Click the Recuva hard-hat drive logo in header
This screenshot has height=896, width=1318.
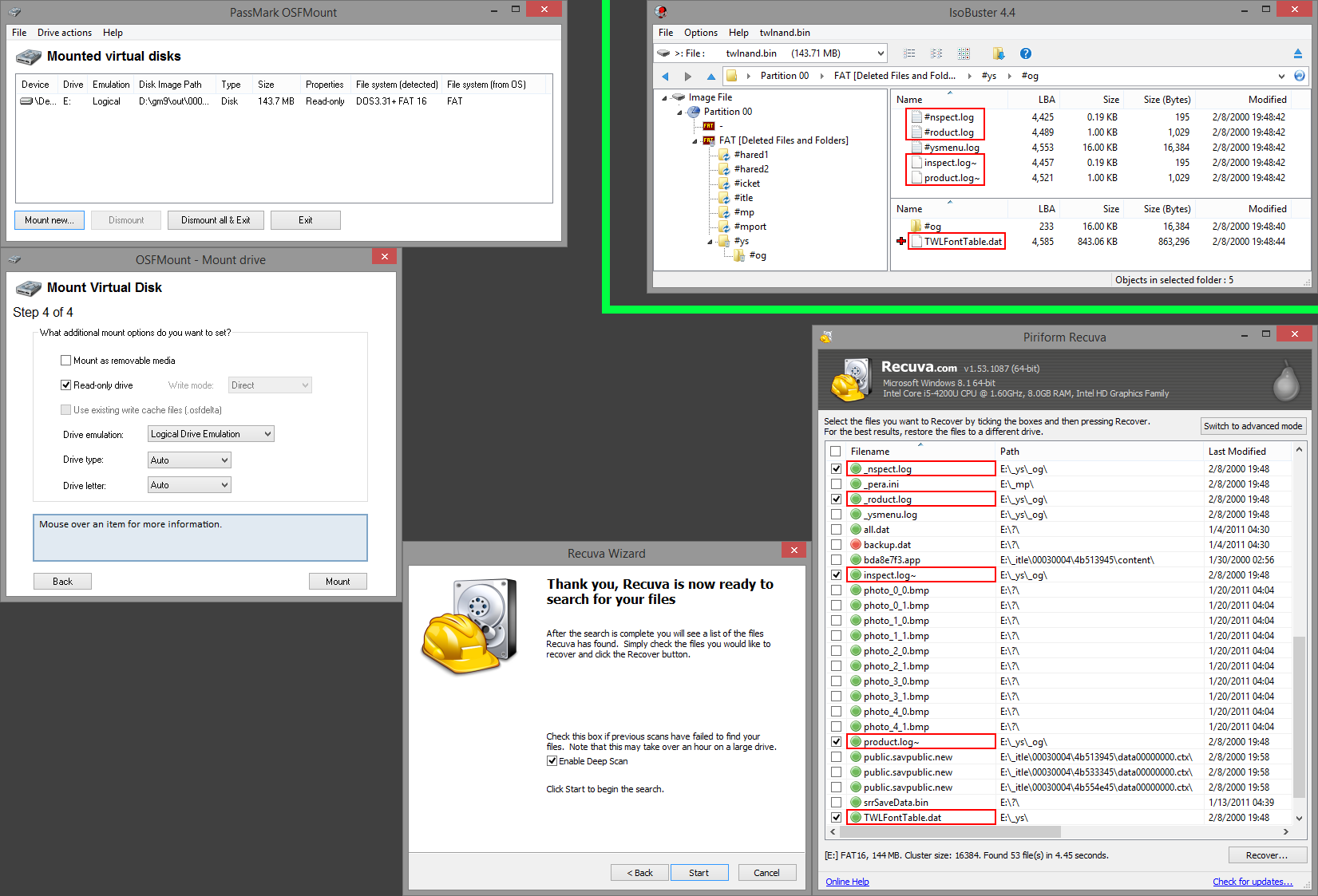851,380
